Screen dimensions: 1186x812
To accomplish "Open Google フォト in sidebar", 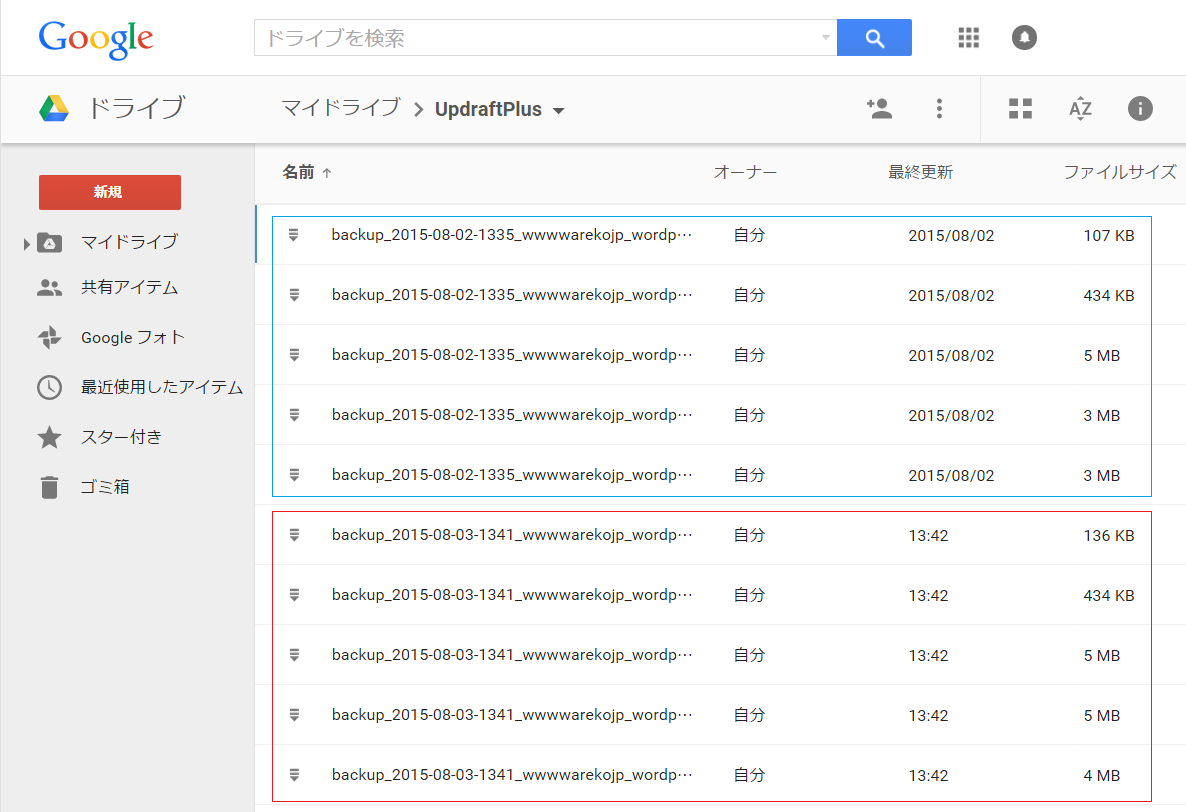I will click(132, 338).
